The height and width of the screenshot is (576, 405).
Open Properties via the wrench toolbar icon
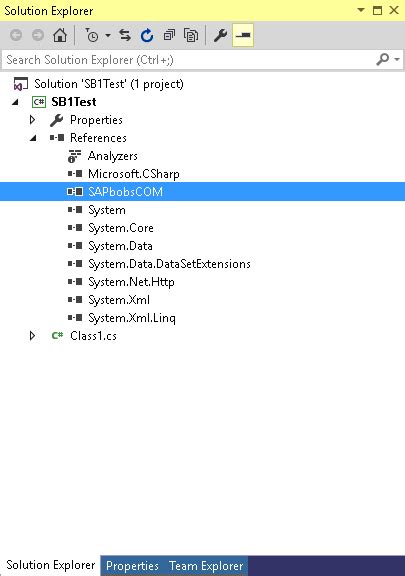(x=220, y=36)
